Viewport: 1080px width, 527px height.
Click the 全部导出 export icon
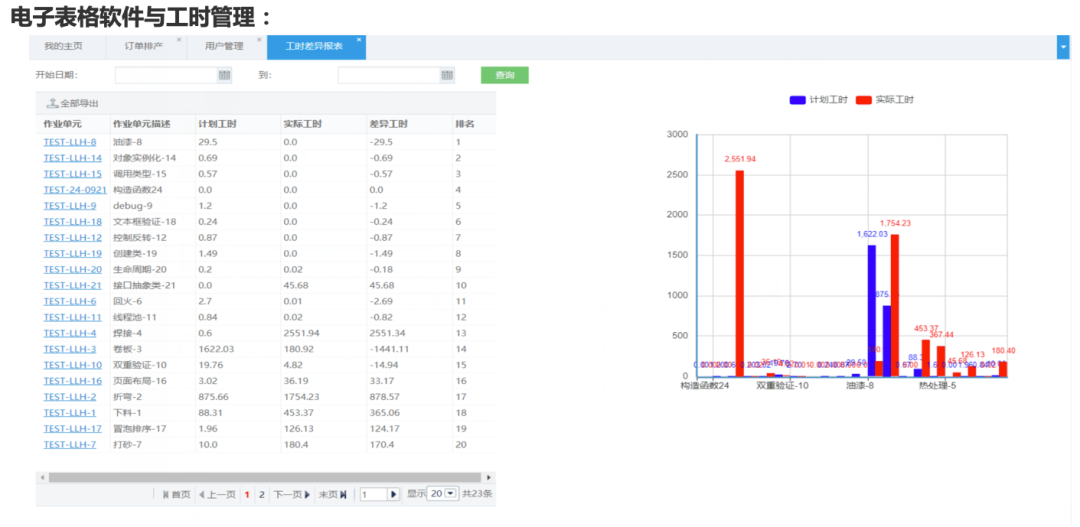[52, 103]
